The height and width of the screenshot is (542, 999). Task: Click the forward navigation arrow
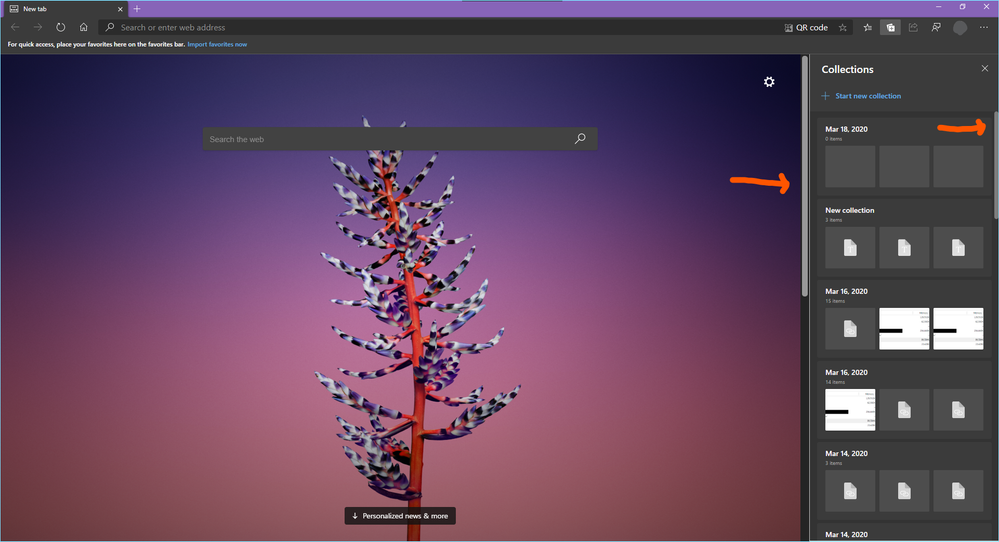tap(38, 27)
